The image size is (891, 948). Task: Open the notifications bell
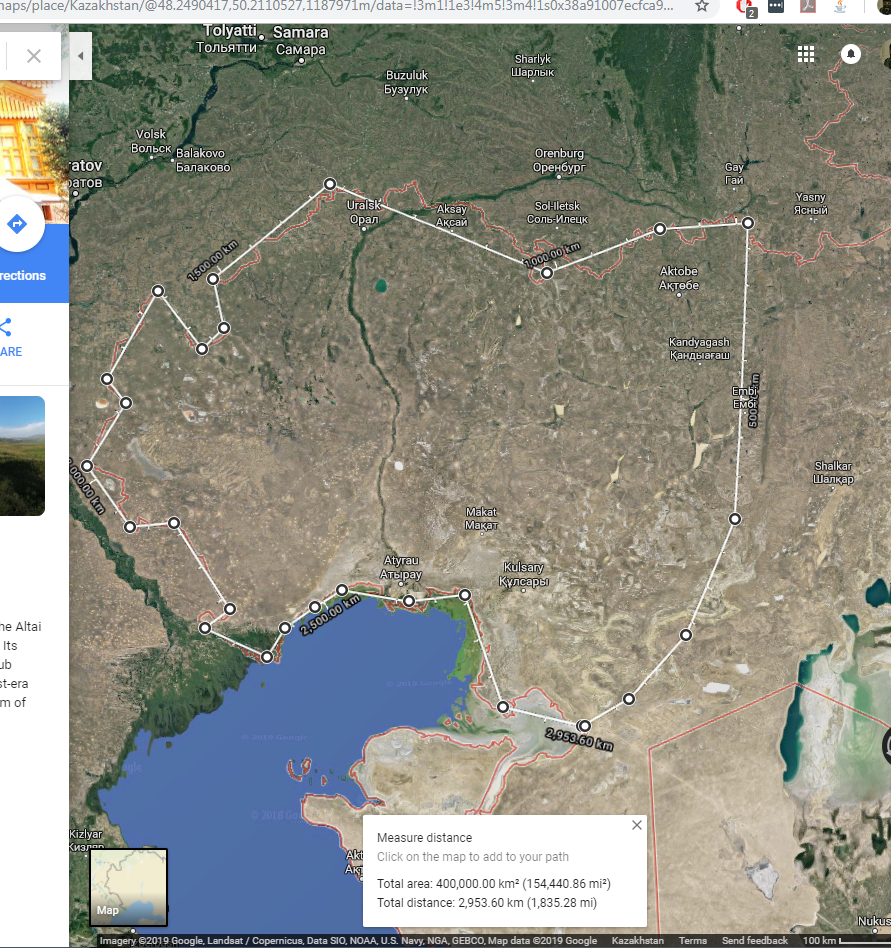tap(851, 54)
